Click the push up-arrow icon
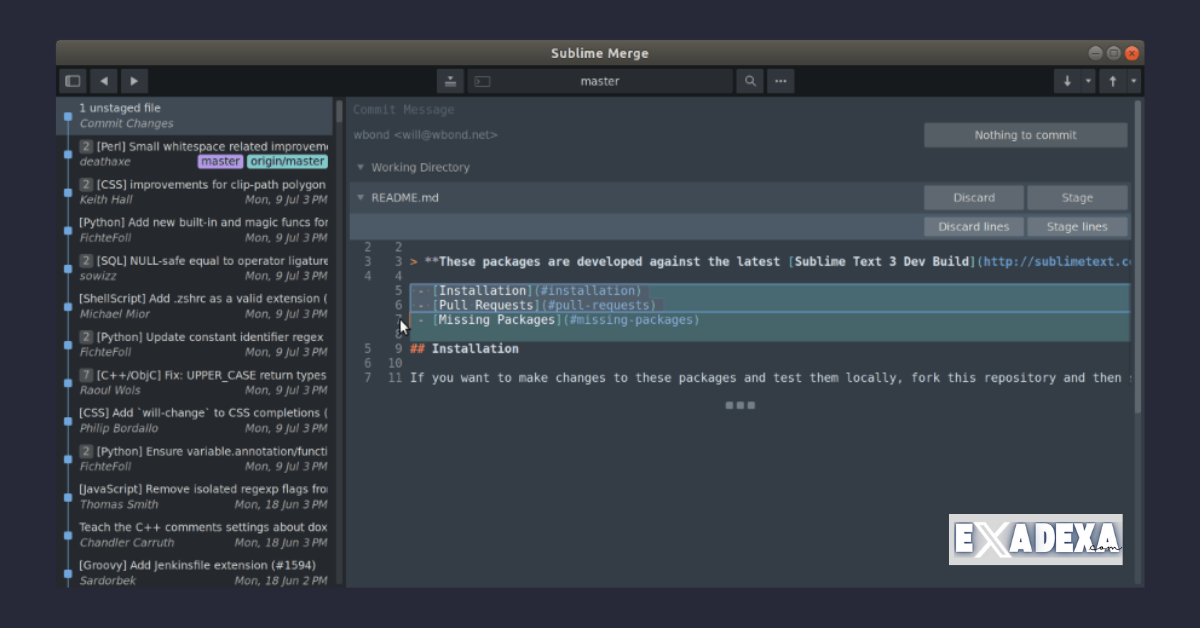 click(1114, 81)
